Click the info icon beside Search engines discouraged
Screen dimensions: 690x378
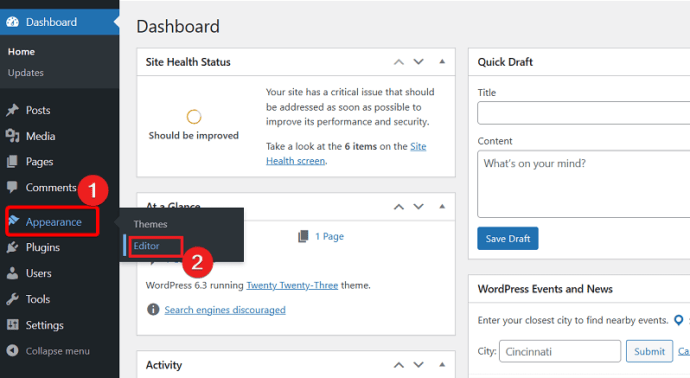tap(153, 309)
